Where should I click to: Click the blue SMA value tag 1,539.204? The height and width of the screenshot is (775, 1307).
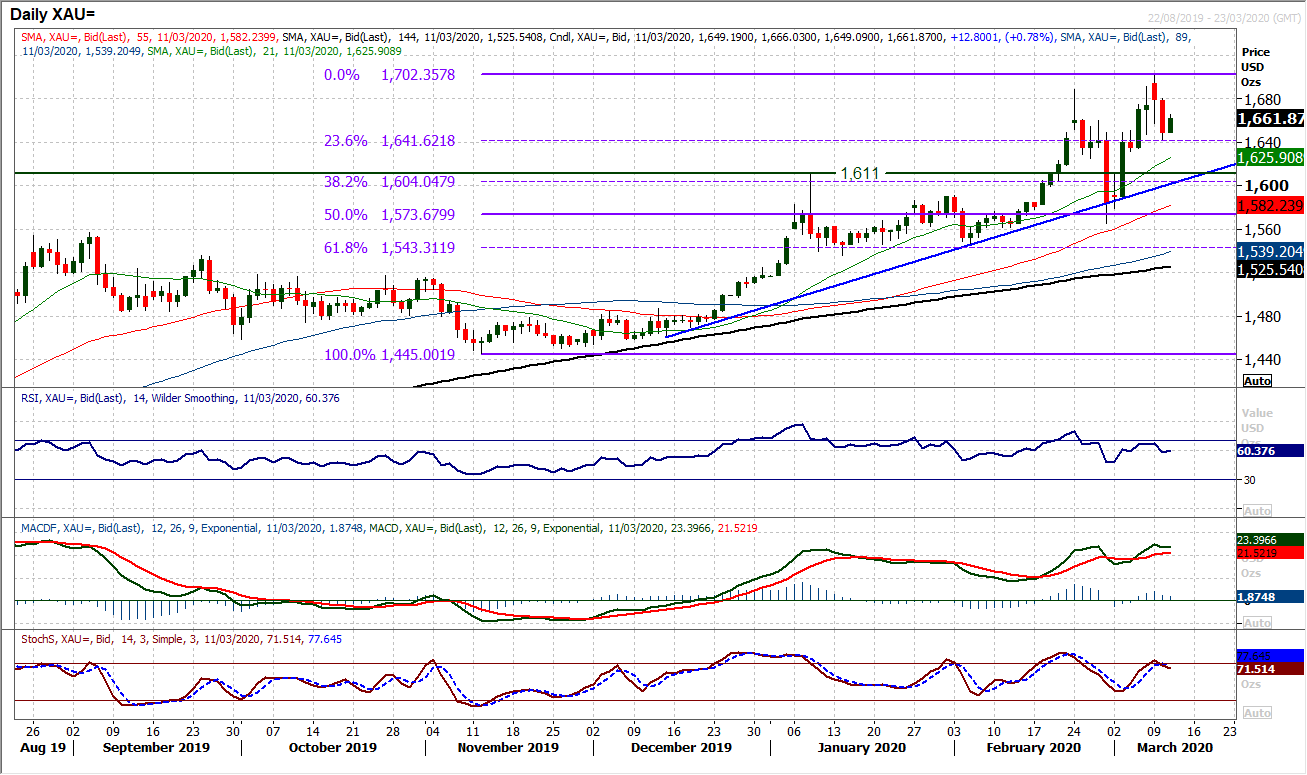coord(1271,252)
